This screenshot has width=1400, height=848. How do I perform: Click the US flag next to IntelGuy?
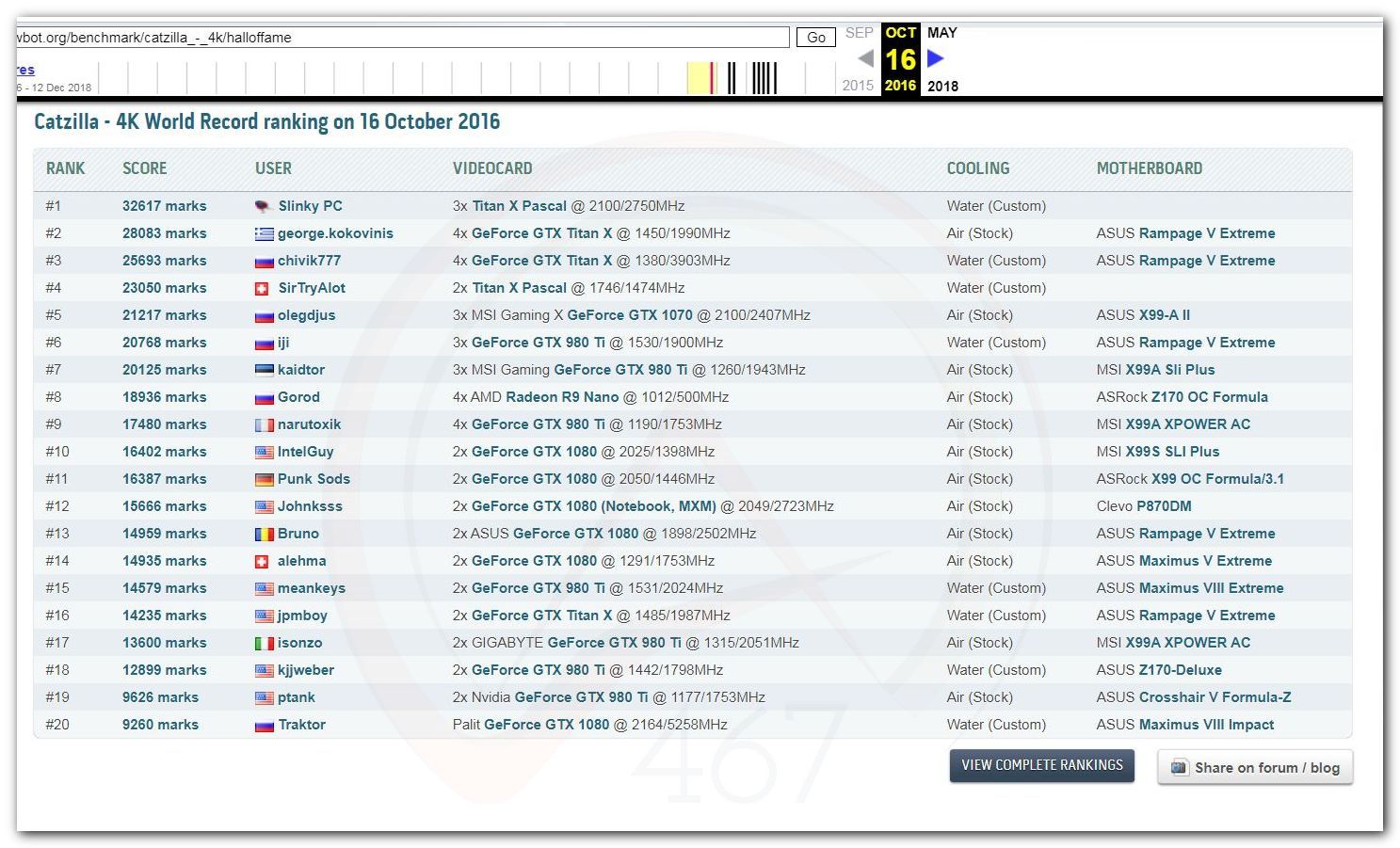(x=264, y=452)
